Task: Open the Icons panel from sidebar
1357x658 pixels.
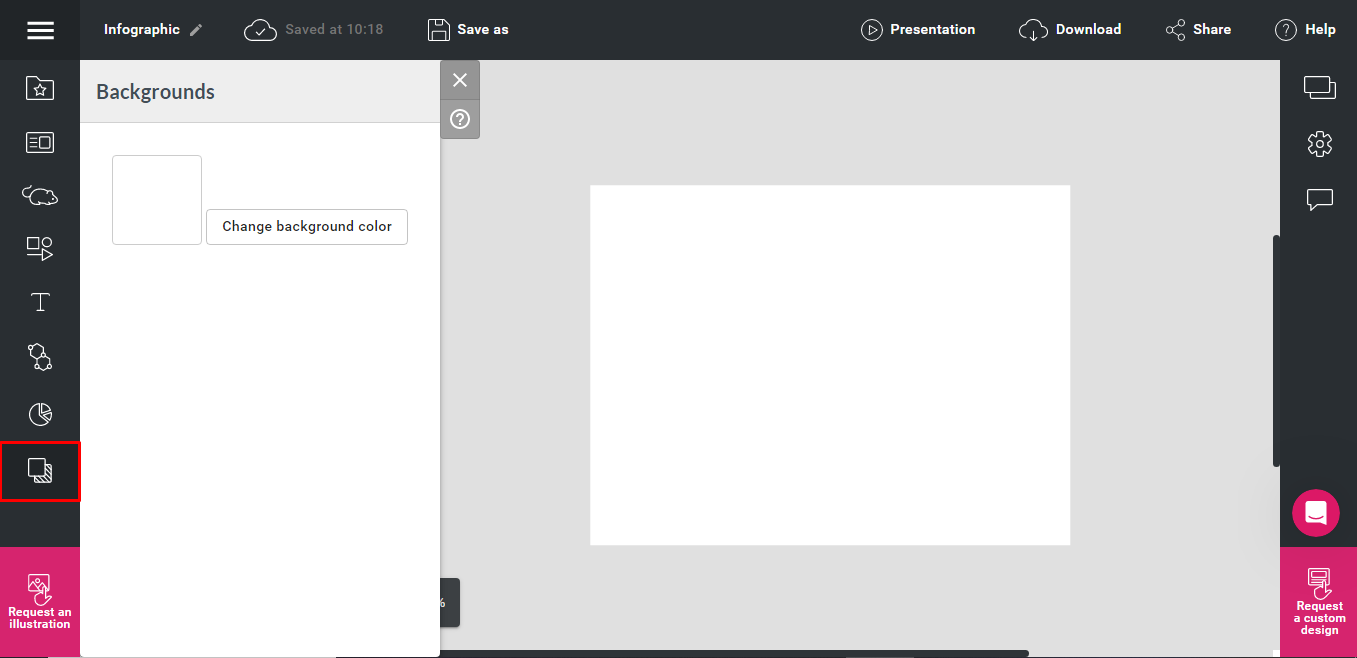Action: (x=40, y=357)
